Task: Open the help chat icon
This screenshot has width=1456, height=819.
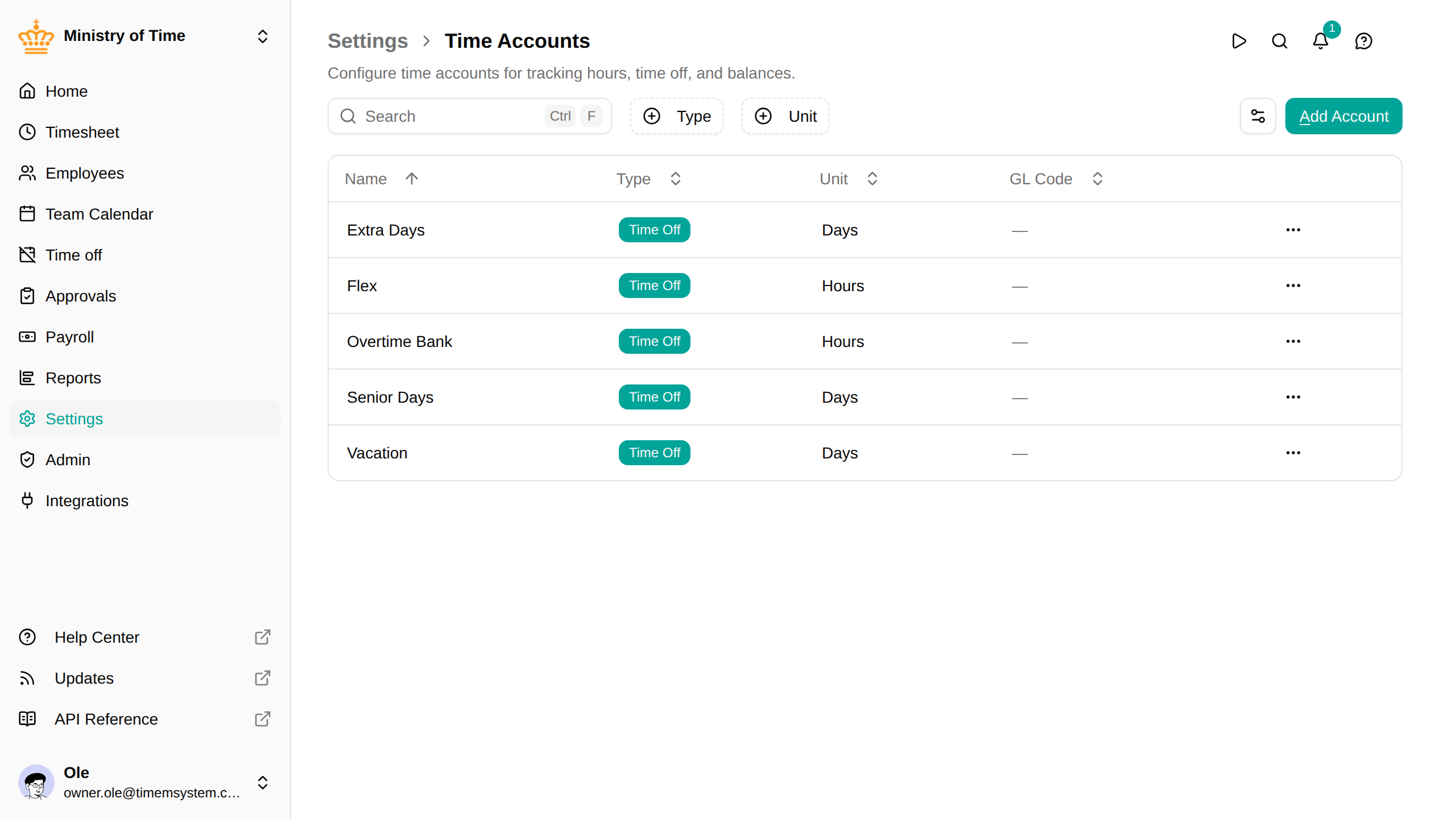Action: click(1364, 41)
